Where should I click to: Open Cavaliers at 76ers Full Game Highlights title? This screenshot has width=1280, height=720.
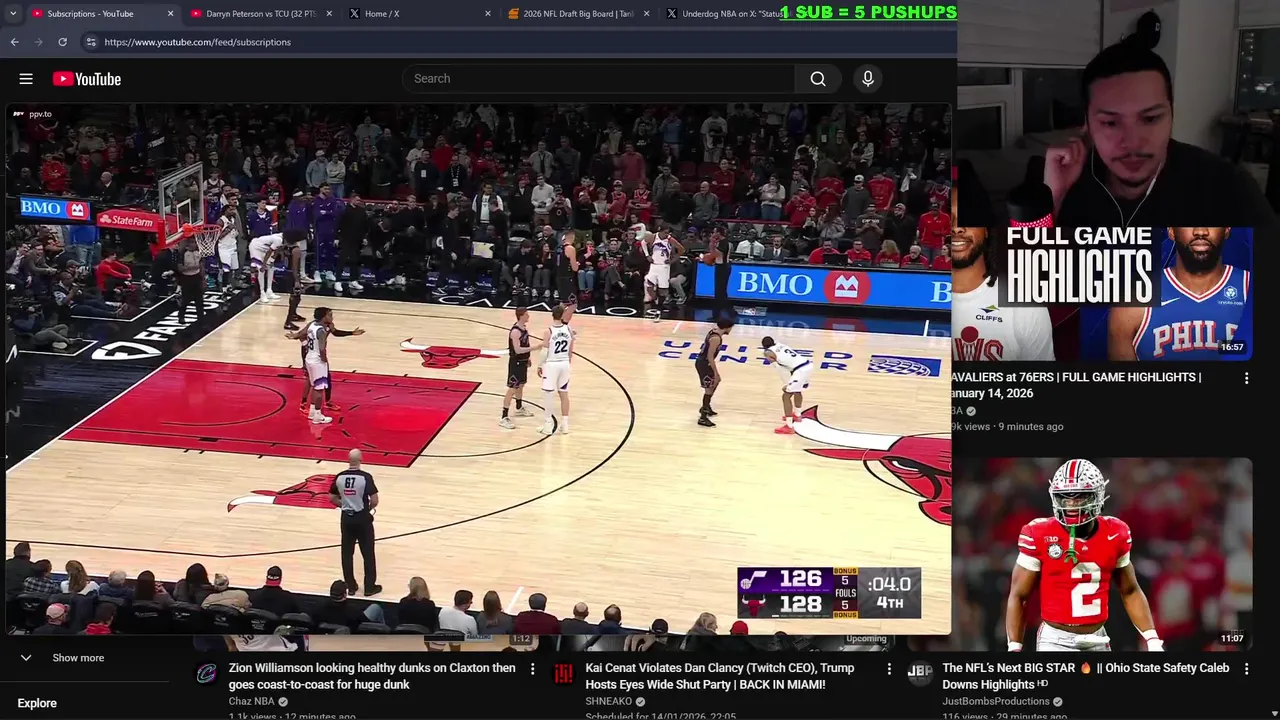tap(1076, 385)
